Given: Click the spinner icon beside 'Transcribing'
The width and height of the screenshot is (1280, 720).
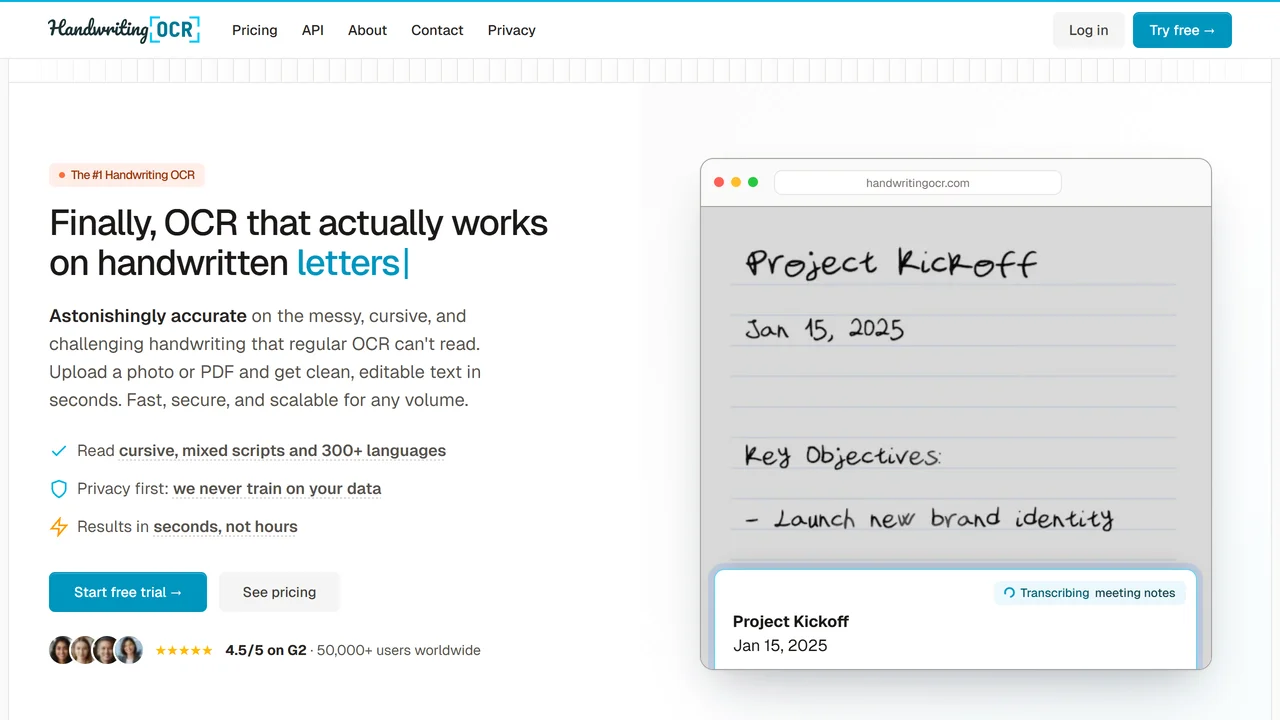Looking at the screenshot, I should [x=1009, y=593].
